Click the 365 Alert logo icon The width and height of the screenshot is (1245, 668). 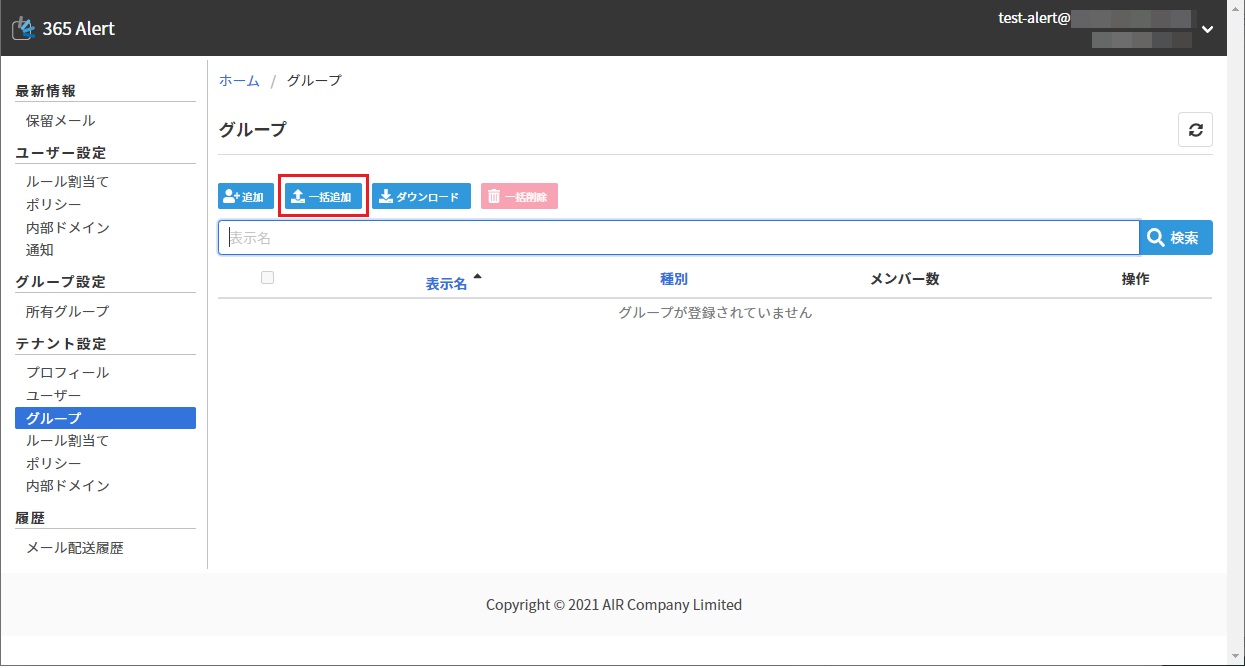24,29
